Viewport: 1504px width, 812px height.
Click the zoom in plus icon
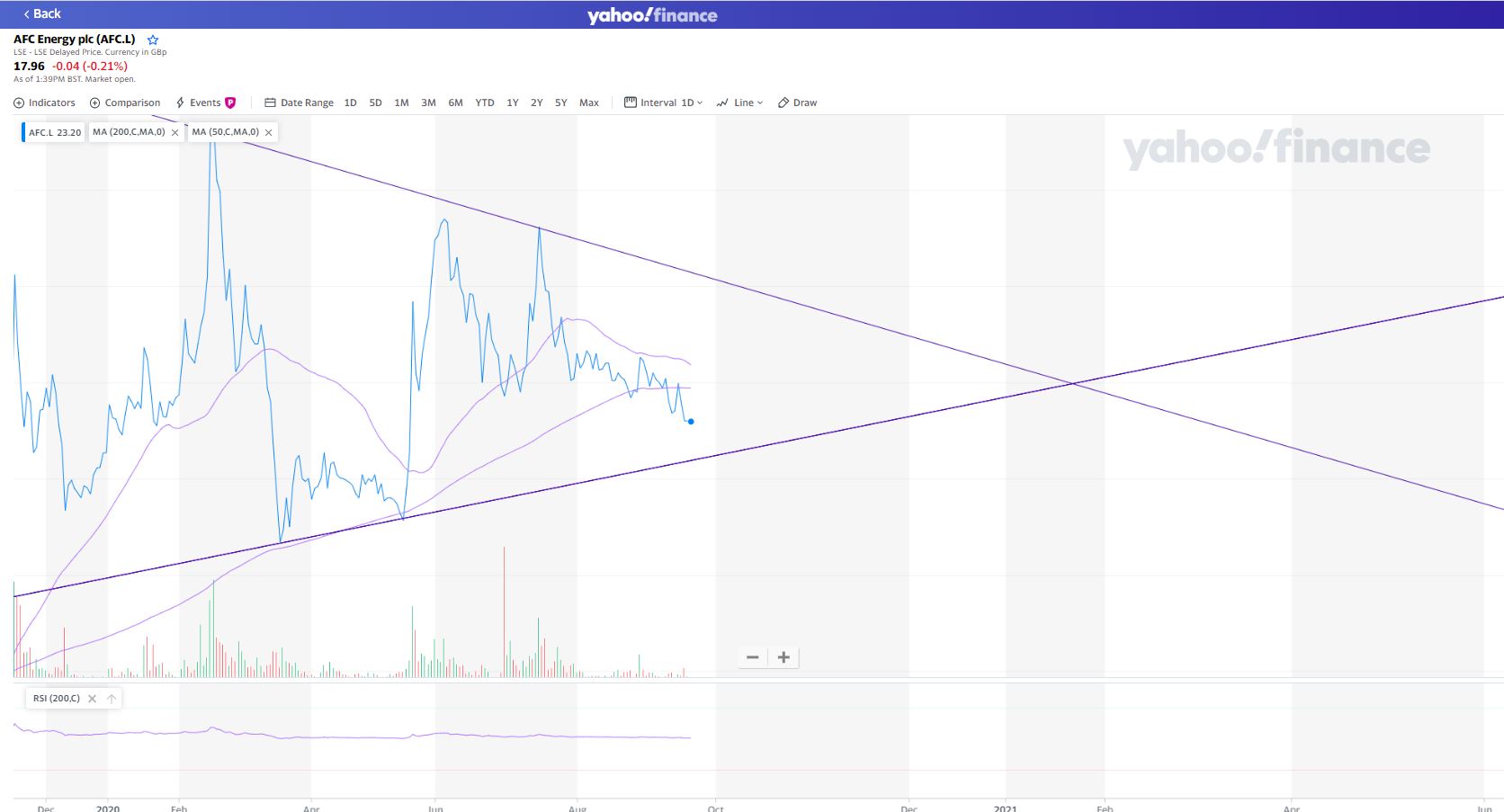click(x=783, y=657)
